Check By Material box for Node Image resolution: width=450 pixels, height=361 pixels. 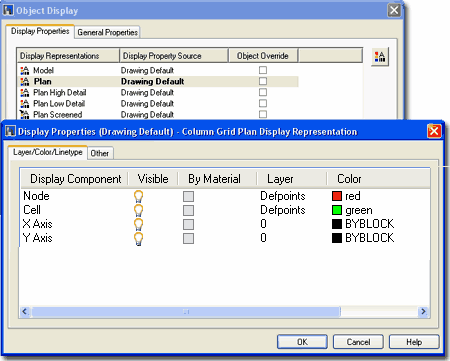(x=188, y=196)
